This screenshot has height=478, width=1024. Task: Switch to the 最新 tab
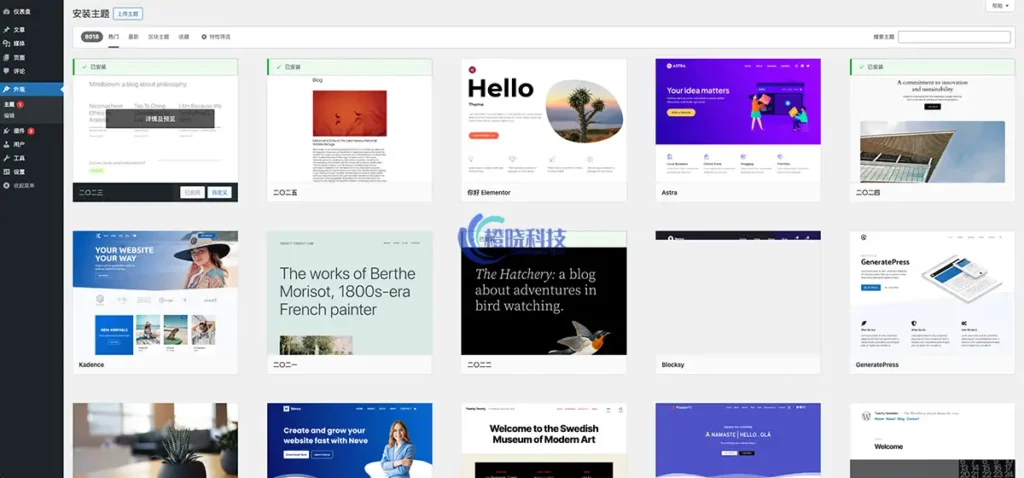[134, 37]
